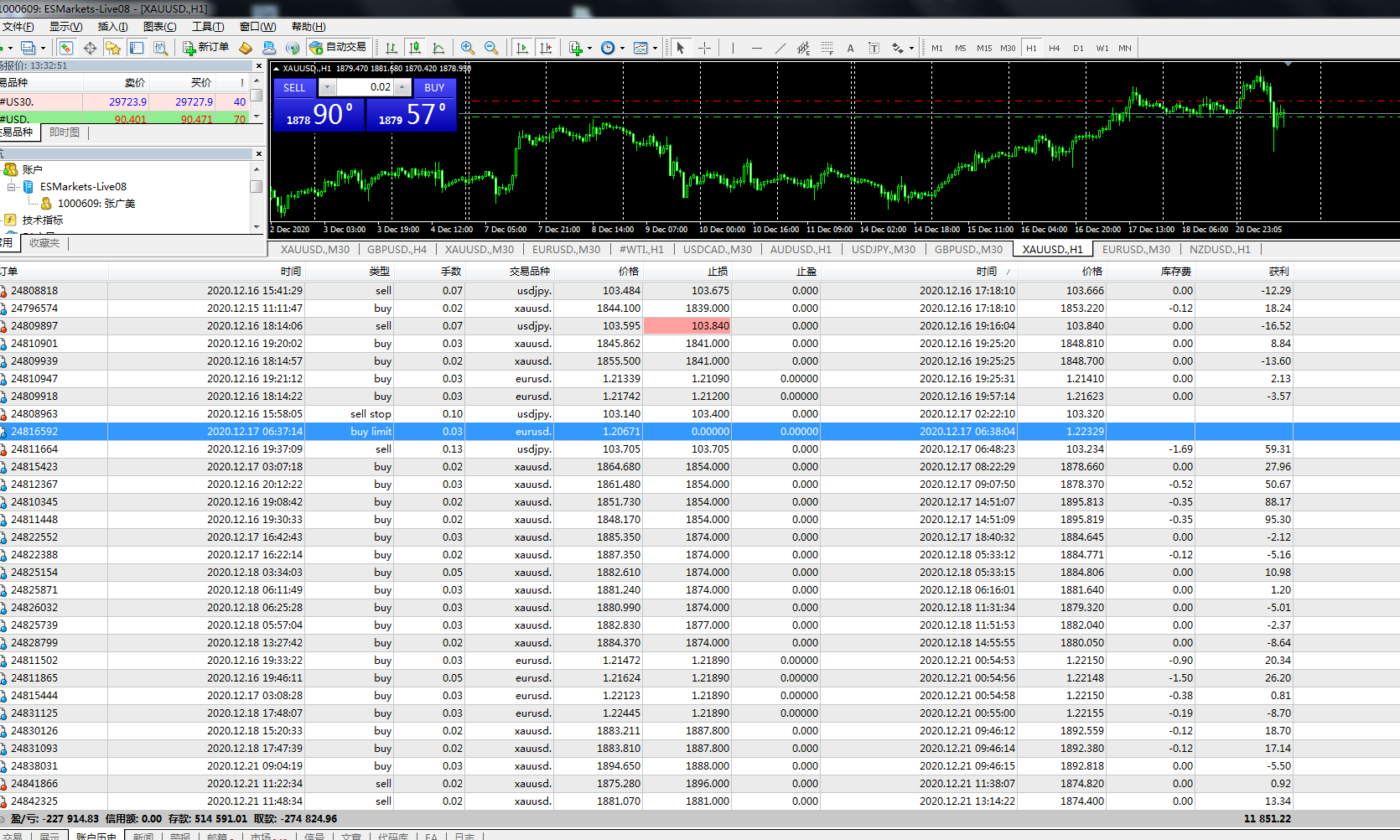Switch to M30 timeframe
The height and width of the screenshot is (840, 1400).
click(x=1008, y=48)
